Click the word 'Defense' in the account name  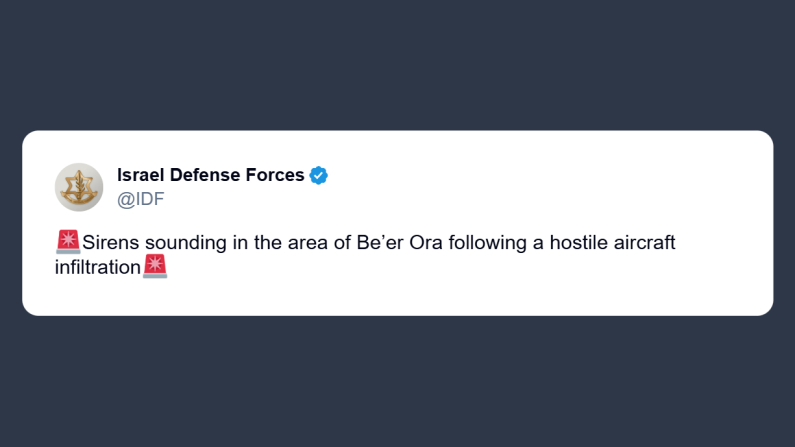click(x=205, y=175)
